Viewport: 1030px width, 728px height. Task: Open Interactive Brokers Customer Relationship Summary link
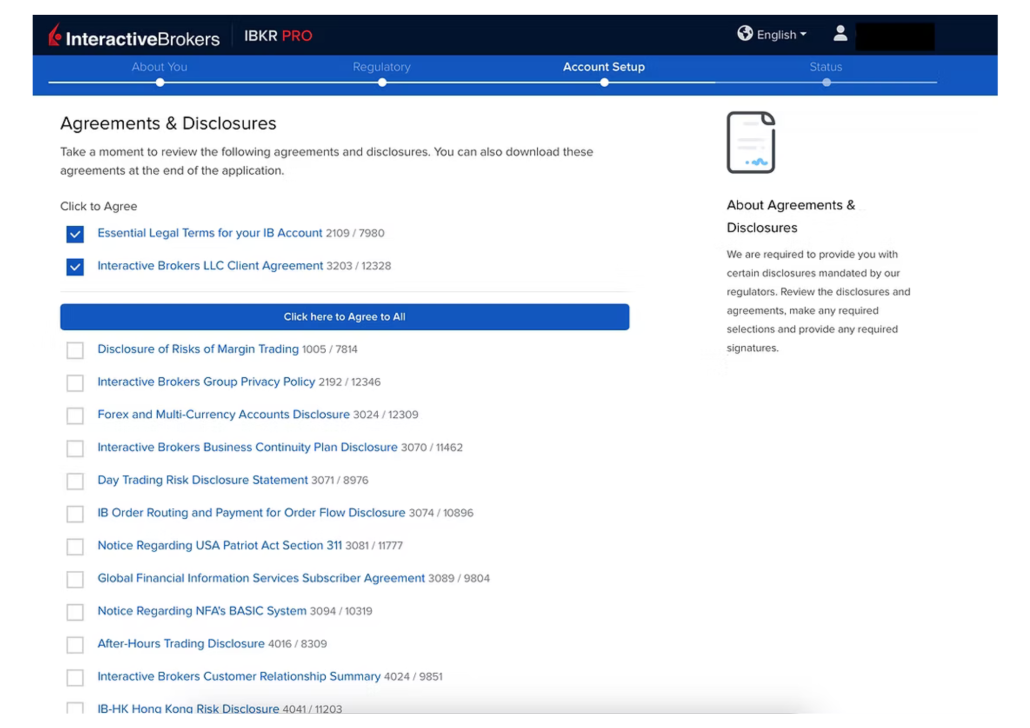pos(239,677)
